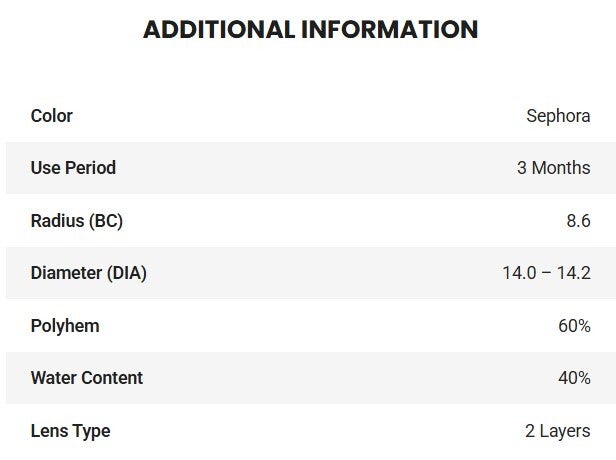Click the Lens Type label

pyautogui.click(x=70, y=431)
